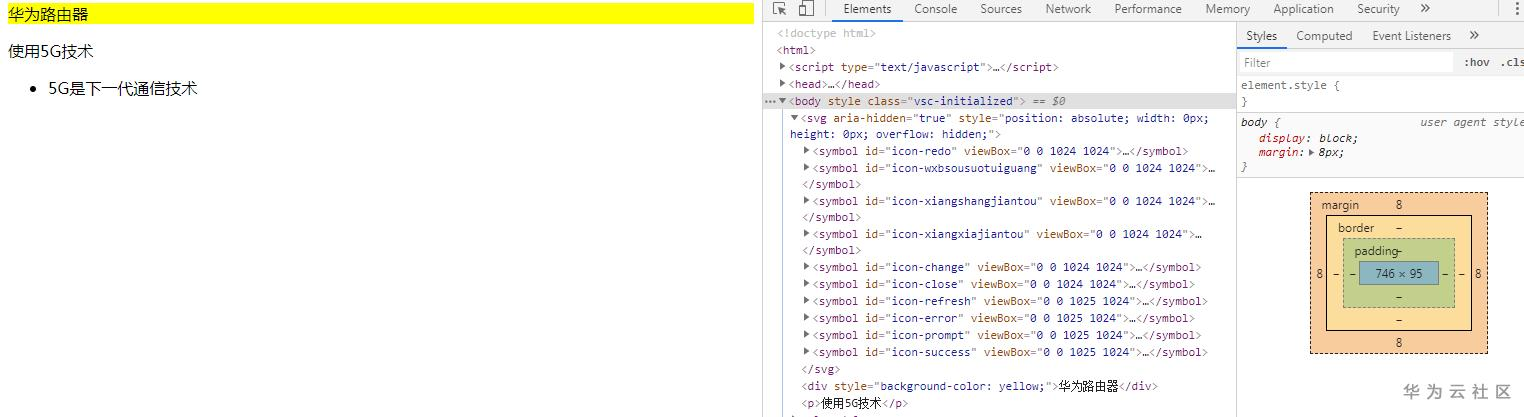Select the Computed sidebar tab
1524x417 pixels.
click(1324, 35)
